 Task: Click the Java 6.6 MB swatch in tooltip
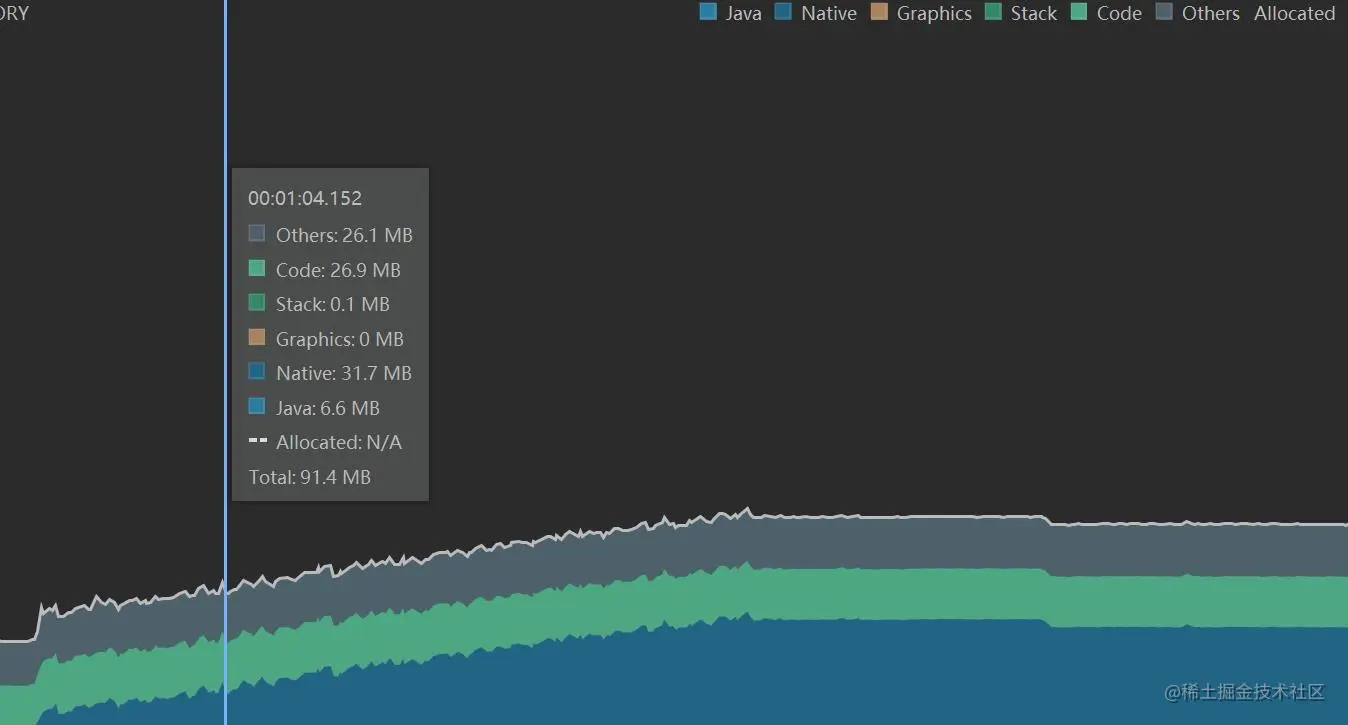(x=257, y=406)
